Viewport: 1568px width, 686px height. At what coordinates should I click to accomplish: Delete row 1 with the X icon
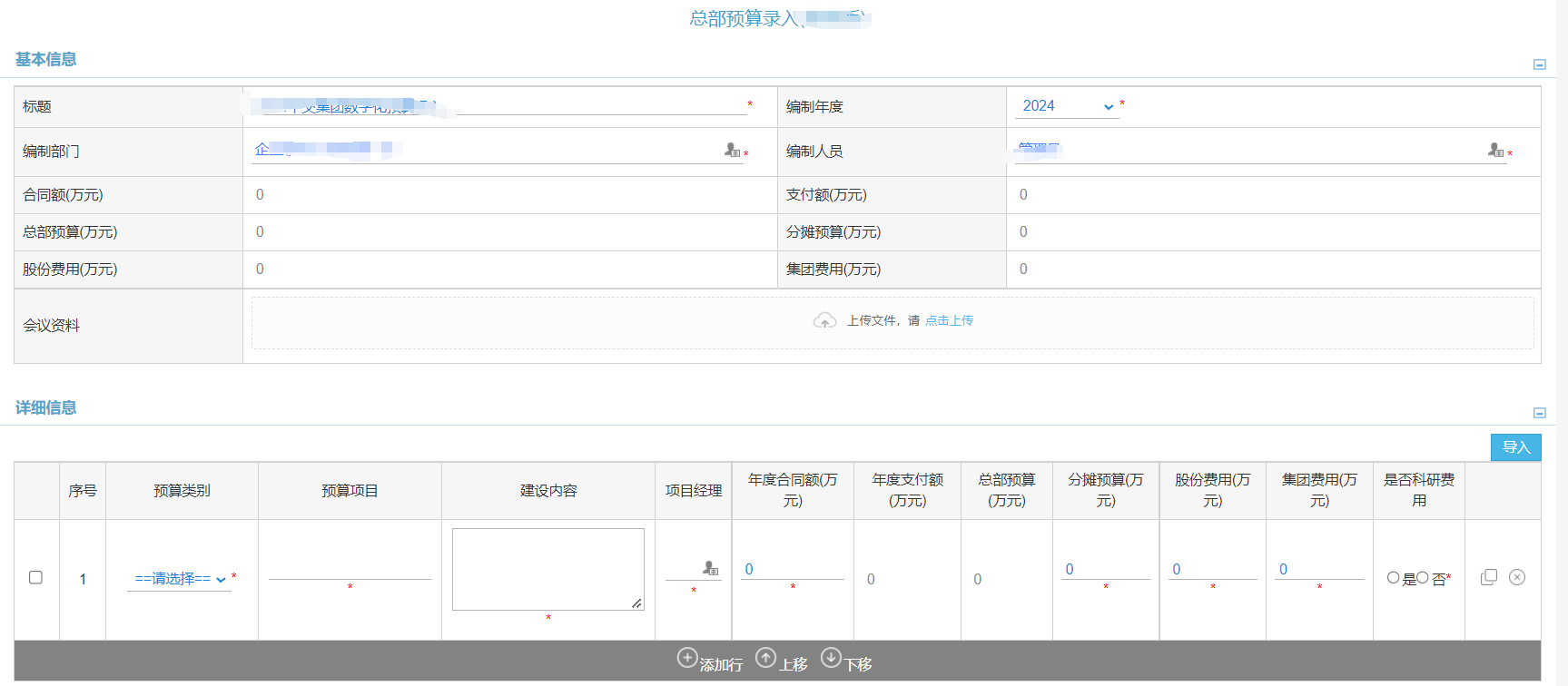click(x=1517, y=577)
